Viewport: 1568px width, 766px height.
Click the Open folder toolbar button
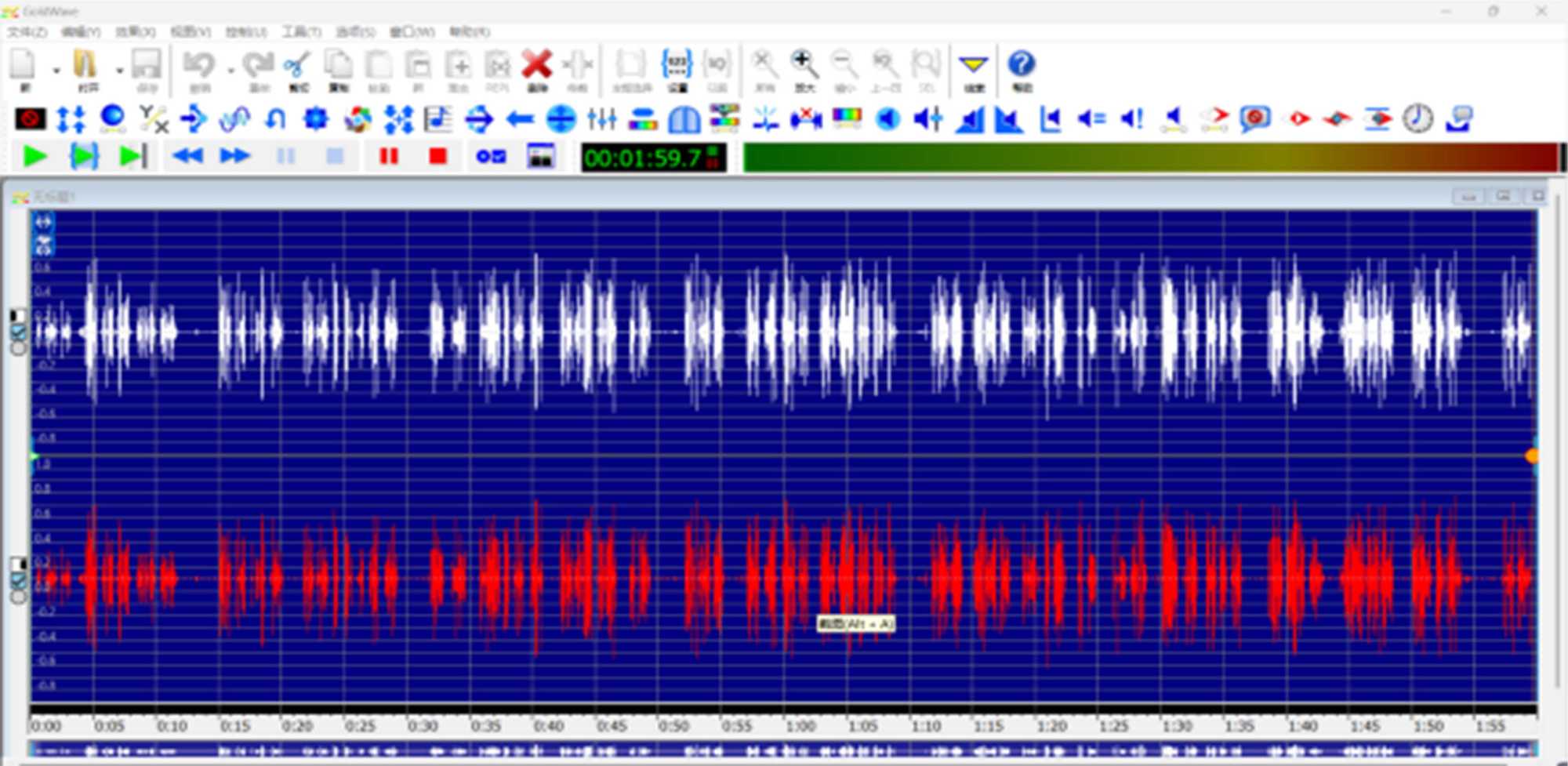tap(85, 67)
